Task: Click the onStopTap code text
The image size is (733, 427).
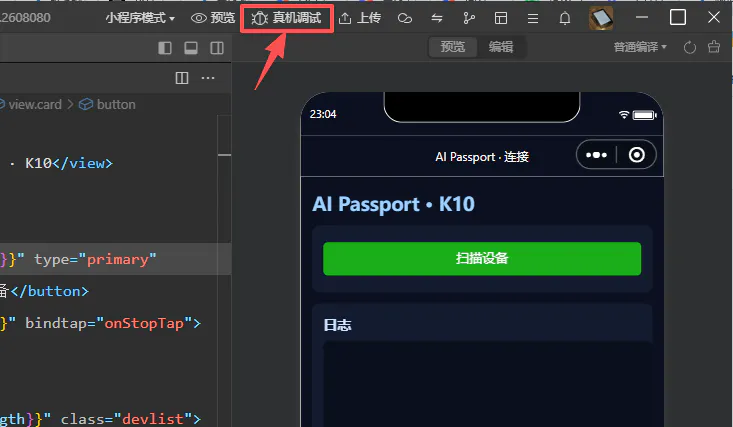Action: (144, 323)
